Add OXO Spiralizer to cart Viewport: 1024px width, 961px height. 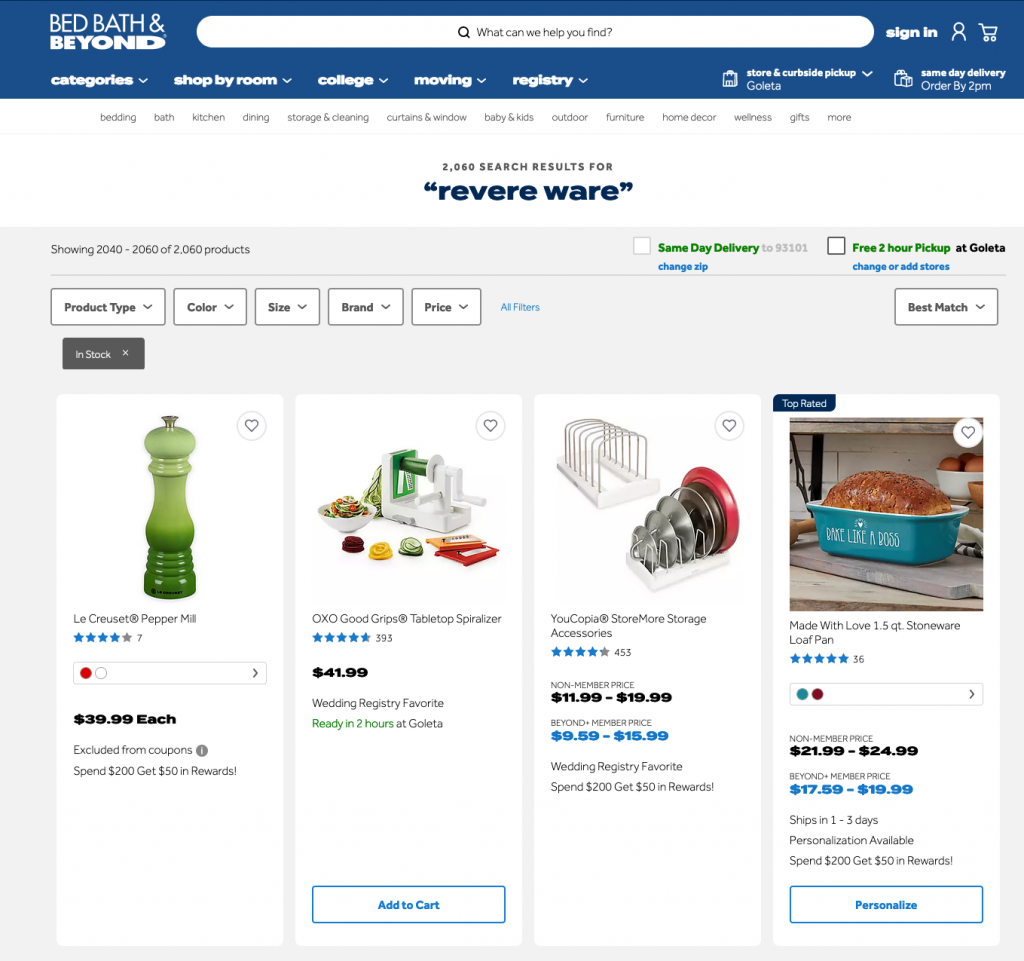409,904
